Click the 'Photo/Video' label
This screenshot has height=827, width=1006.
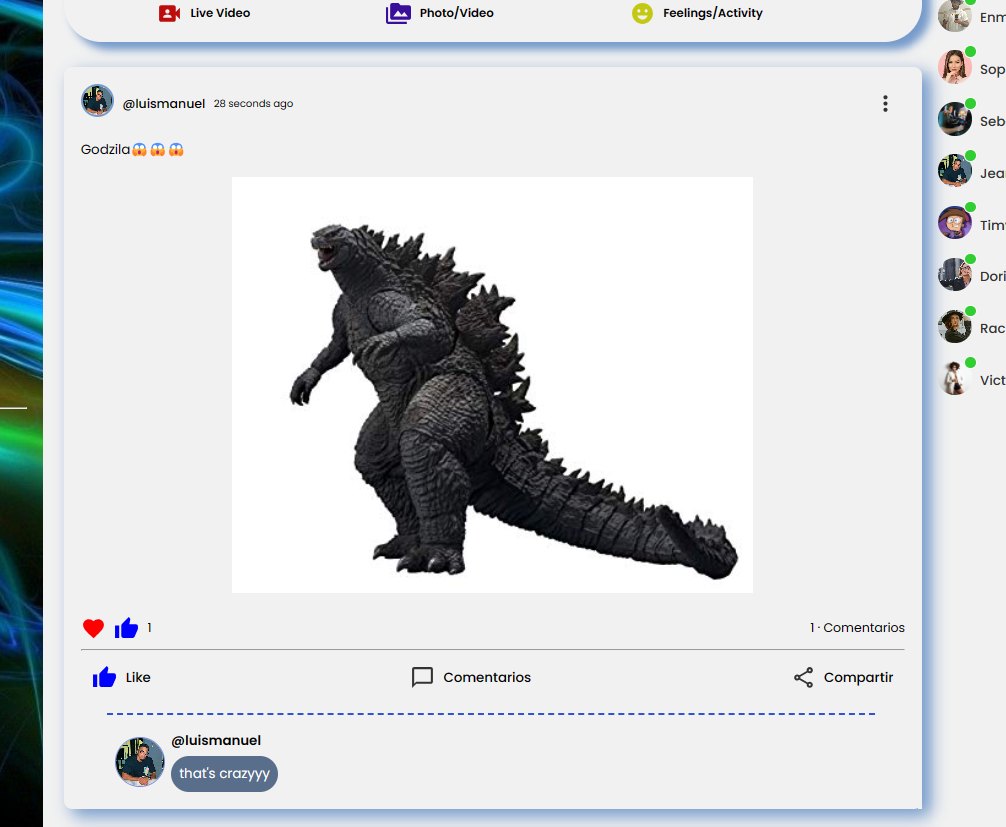(x=457, y=13)
